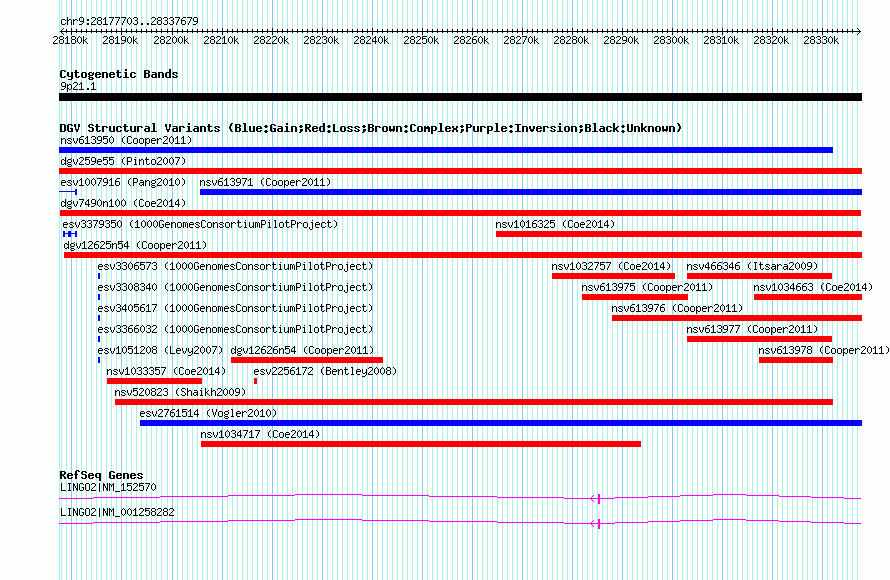Select the Cytogenetic Bands track heading
Screen dimensions: 890x580
[119, 74]
